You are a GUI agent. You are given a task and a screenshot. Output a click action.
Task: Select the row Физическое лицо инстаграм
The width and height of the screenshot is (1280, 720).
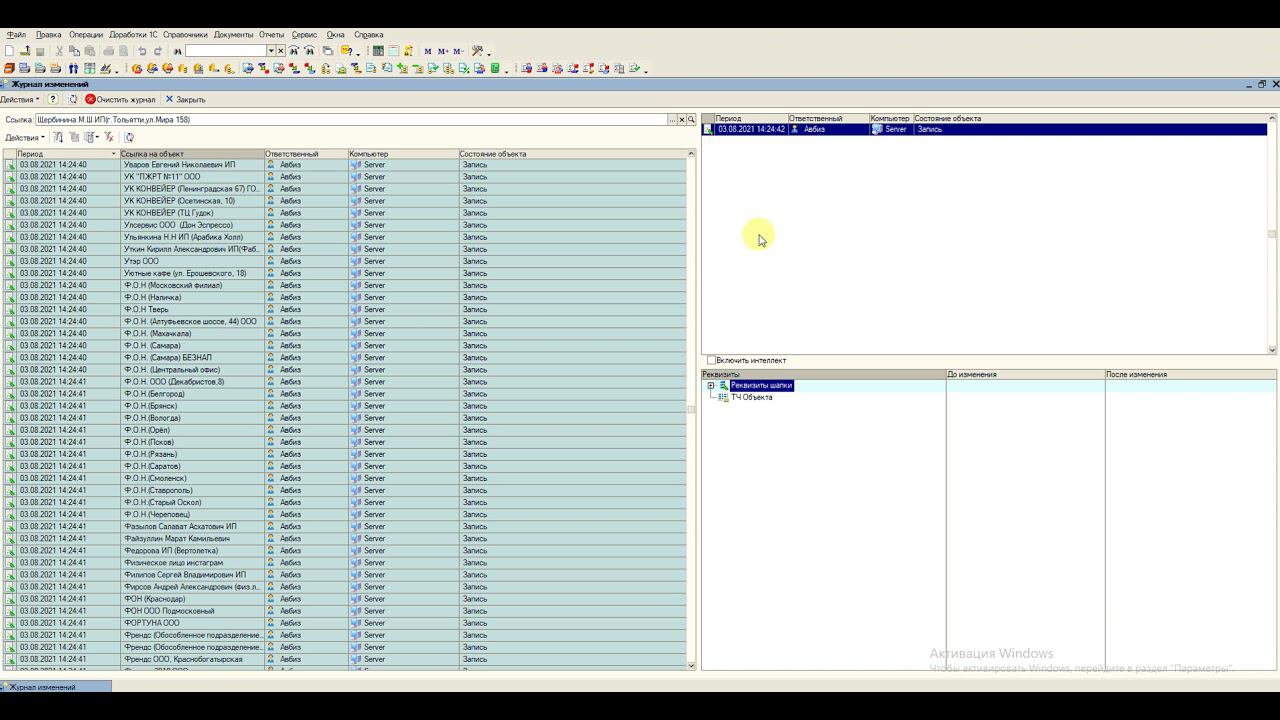click(x=345, y=562)
